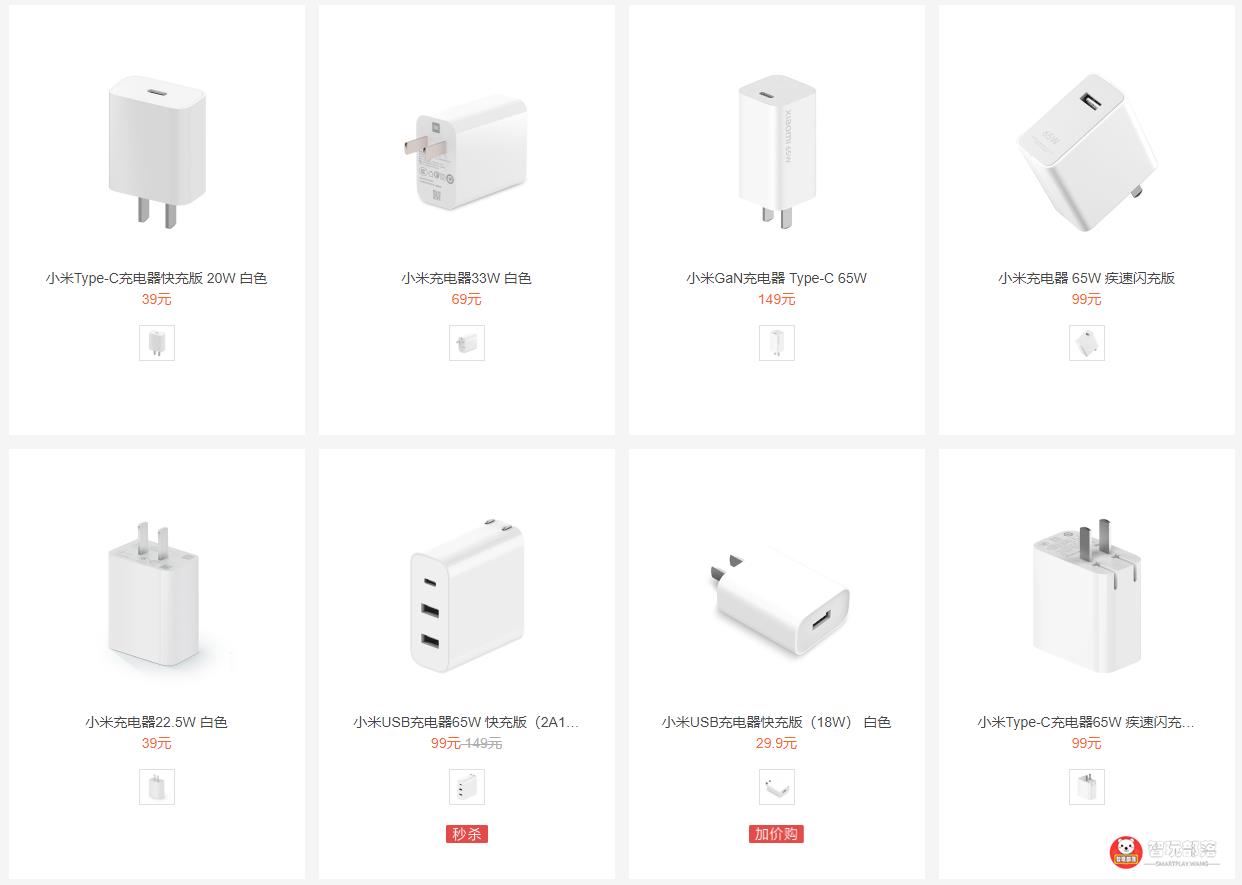Click the 加价购 red tag

click(x=777, y=834)
